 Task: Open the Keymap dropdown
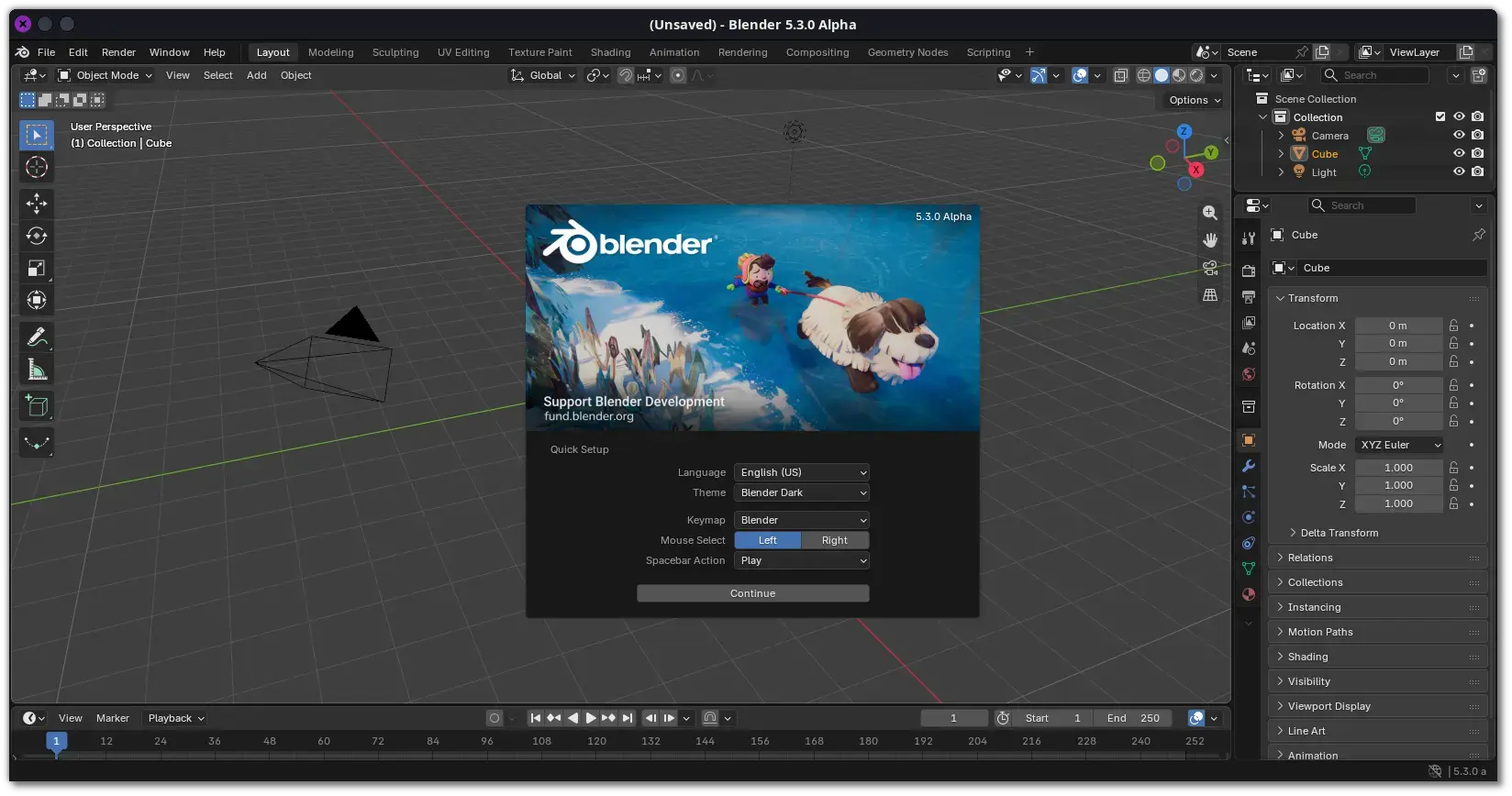(802, 520)
